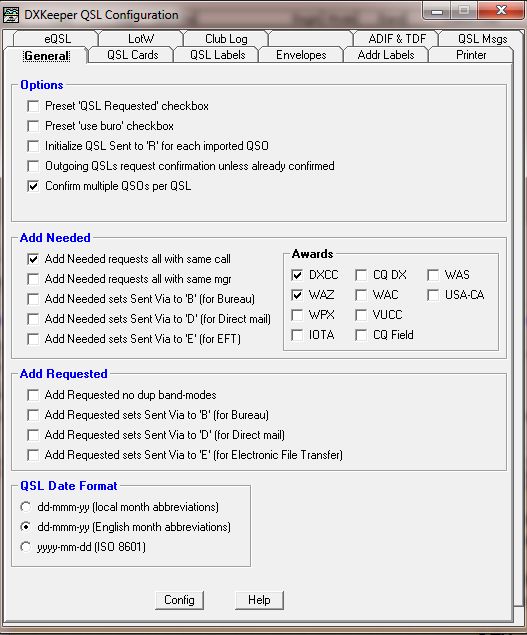This screenshot has width=527, height=635.
Task: Uncheck the DXCC award checkbox
Action: pyautogui.click(x=297, y=275)
